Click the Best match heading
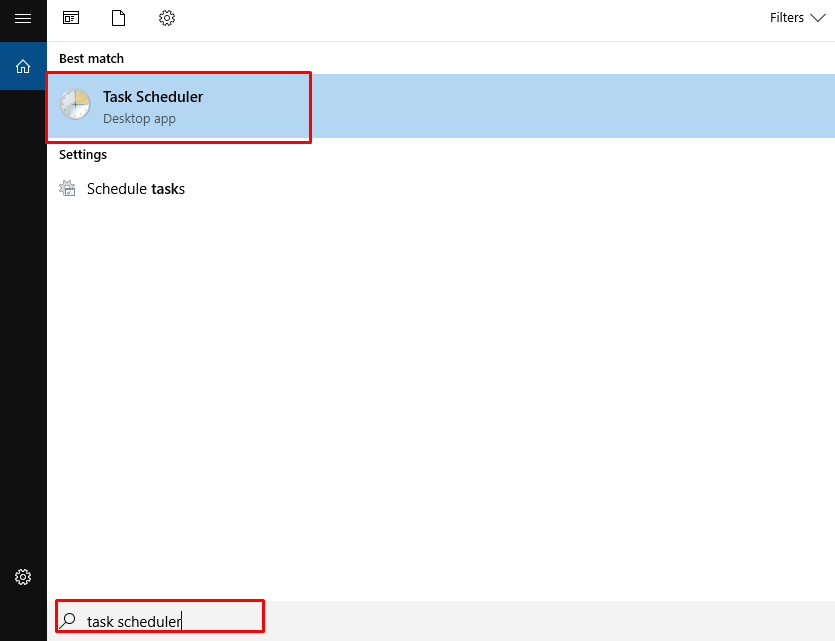The width and height of the screenshot is (835, 641). [91, 59]
